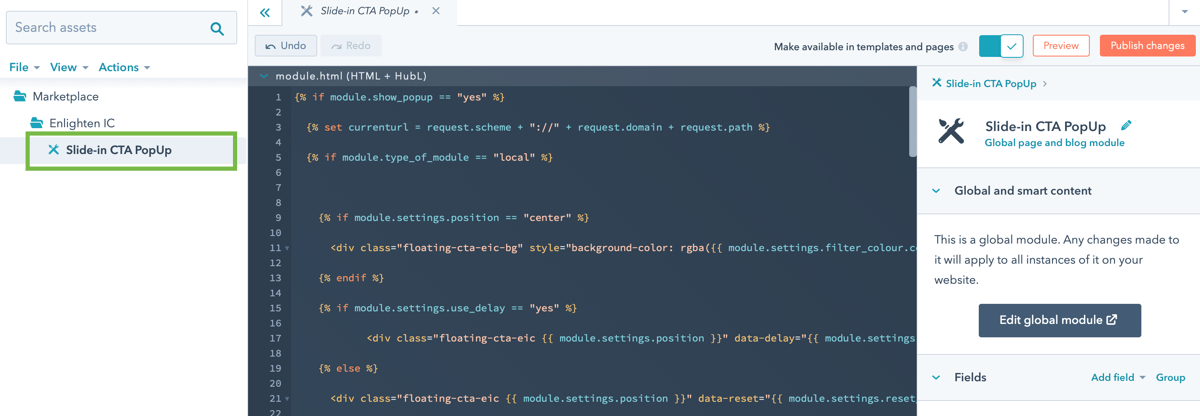Click the code editor vertical scrollbar
The height and width of the screenshot is (416, 1200).
[x=913, y=121]
